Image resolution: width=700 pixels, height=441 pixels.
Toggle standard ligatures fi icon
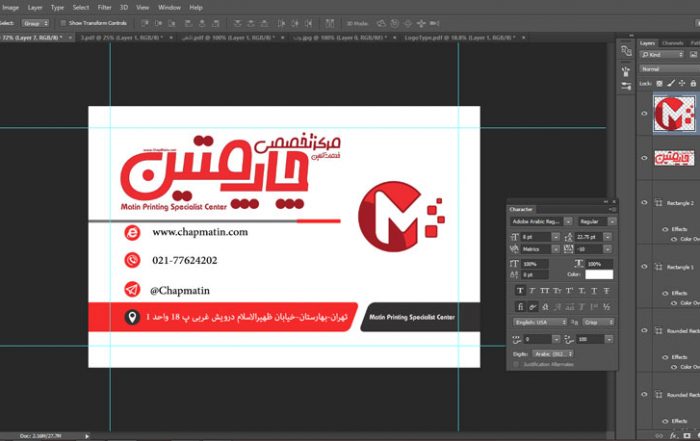[520, 307]
